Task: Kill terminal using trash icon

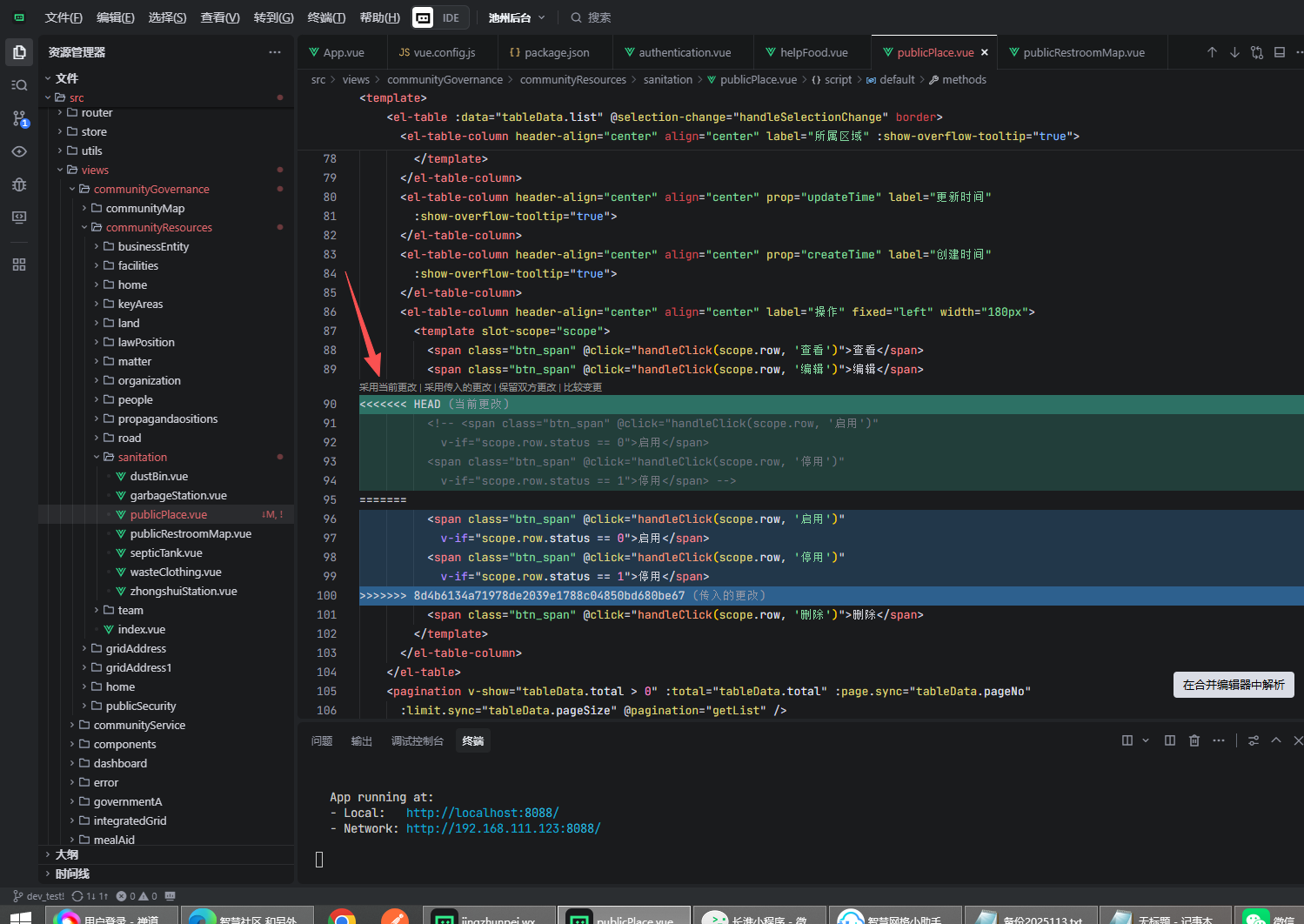Action: coord(1194,740)
